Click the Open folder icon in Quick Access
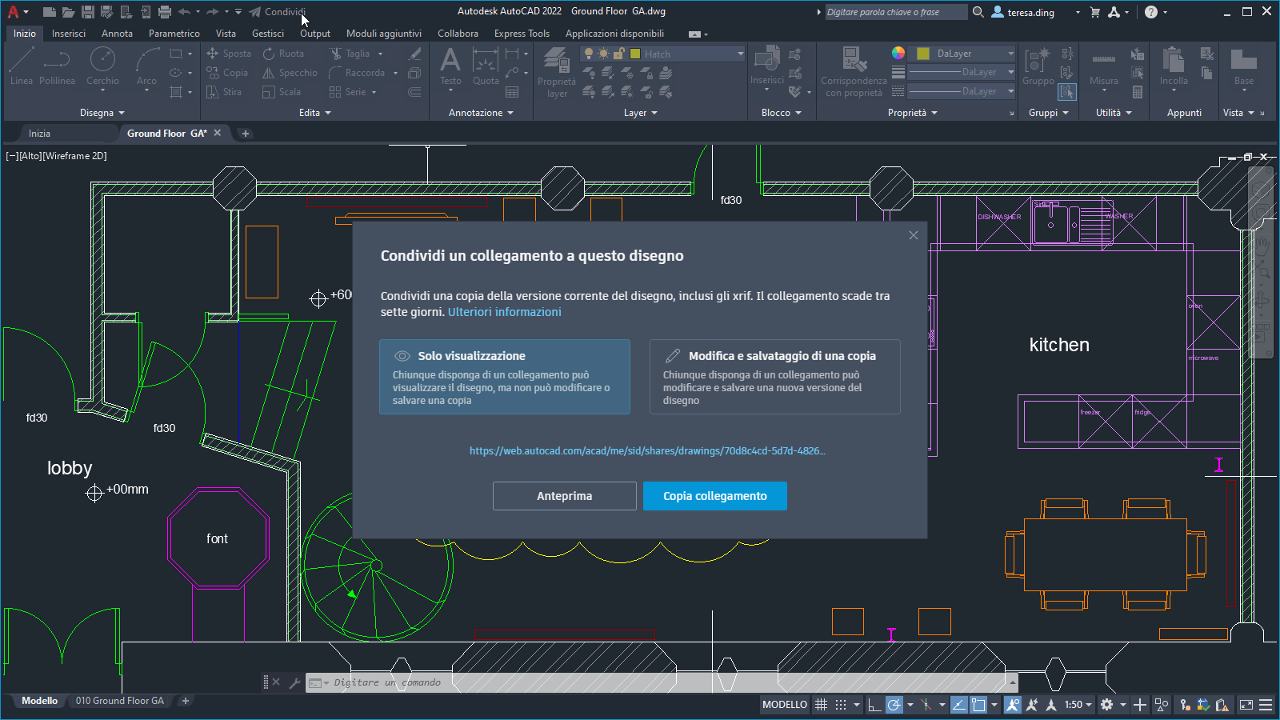The width and height of the screenshot is (1280, 720). [68, 12]
